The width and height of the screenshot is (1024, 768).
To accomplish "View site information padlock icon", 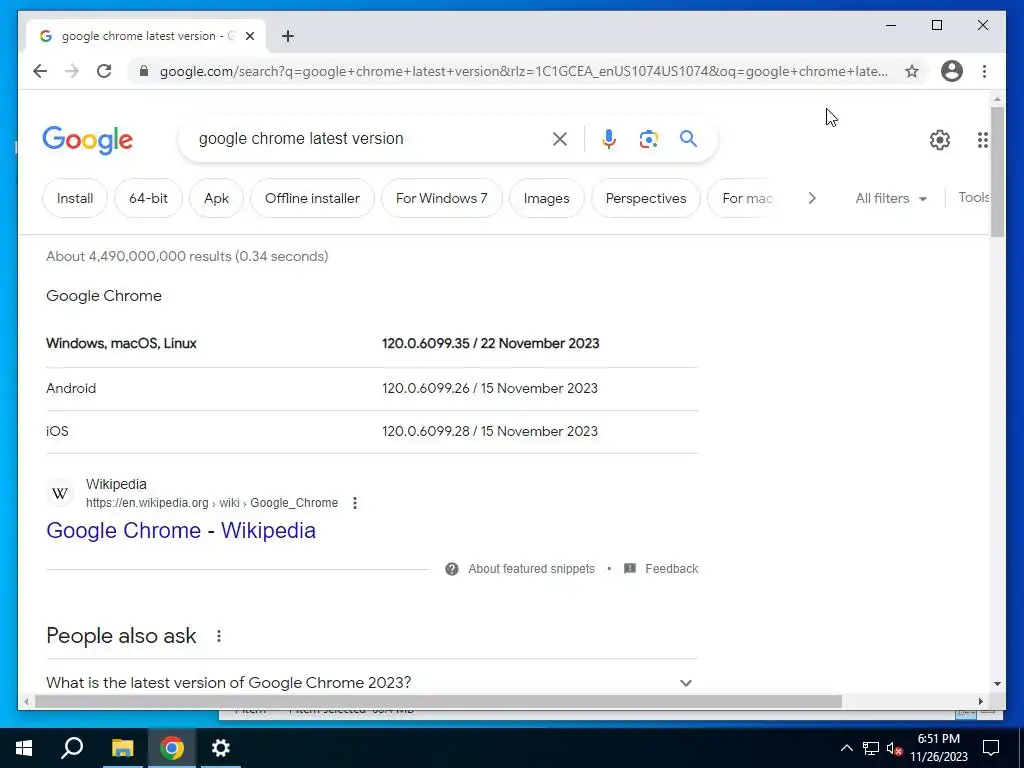I will click(144, 71).
